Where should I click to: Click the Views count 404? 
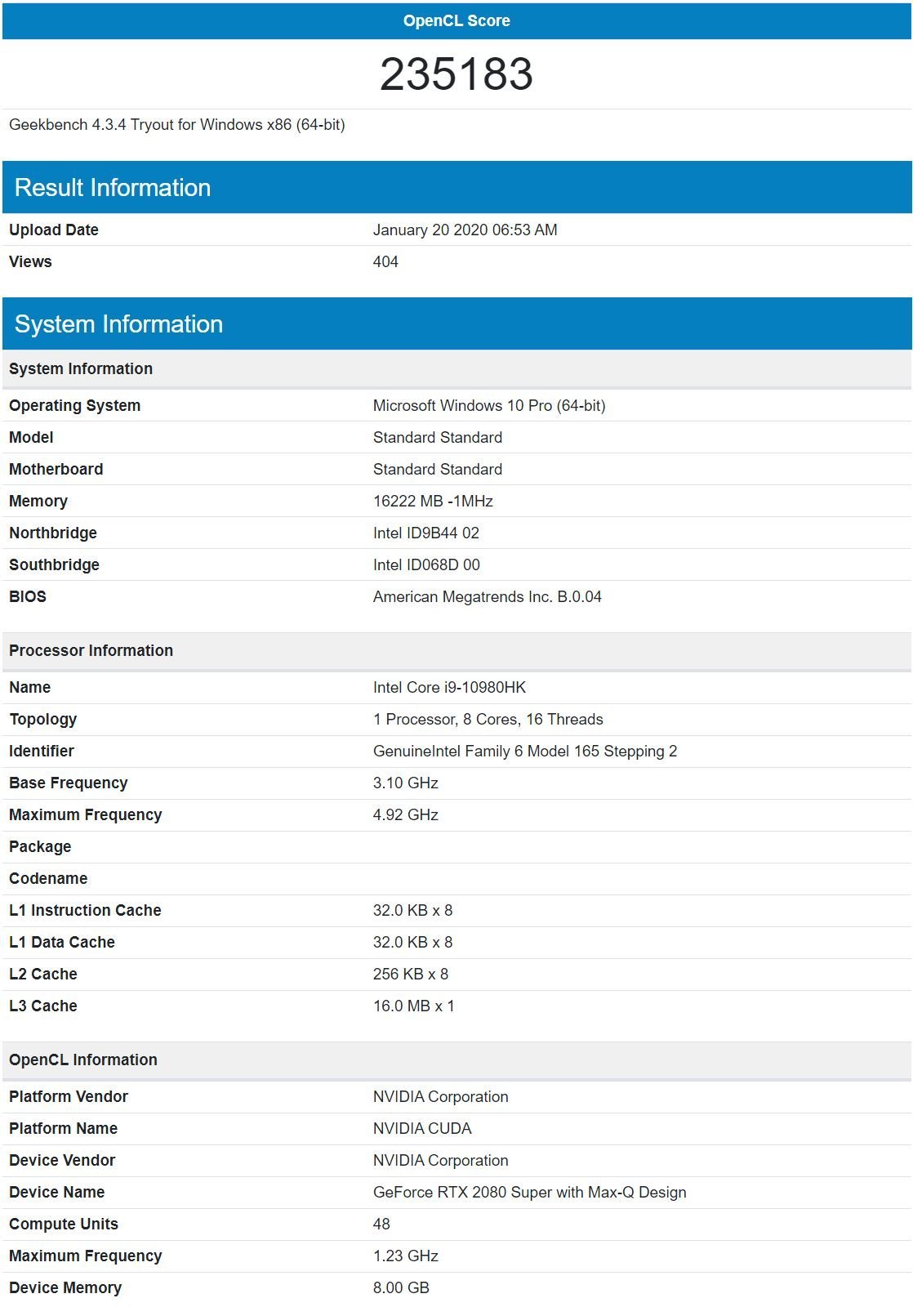pyautogui.click(x=385, y=262)
